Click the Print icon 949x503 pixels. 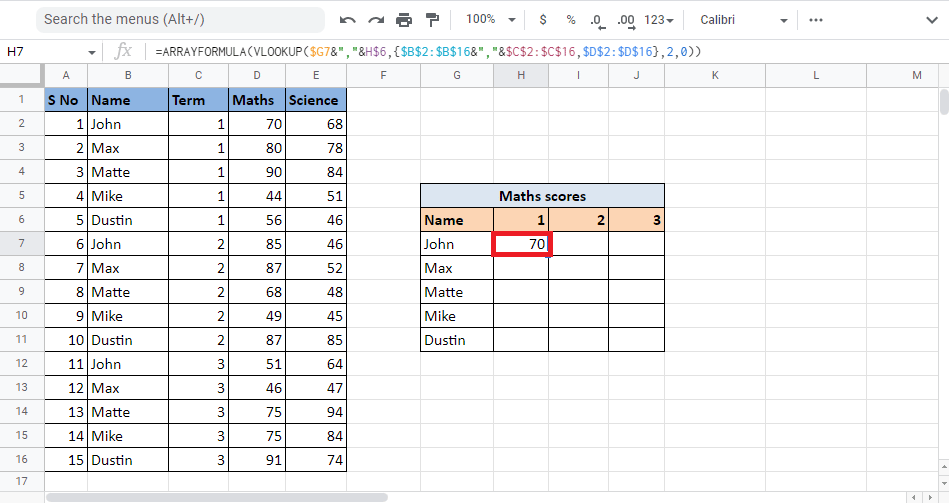click(x=404, y=20)
